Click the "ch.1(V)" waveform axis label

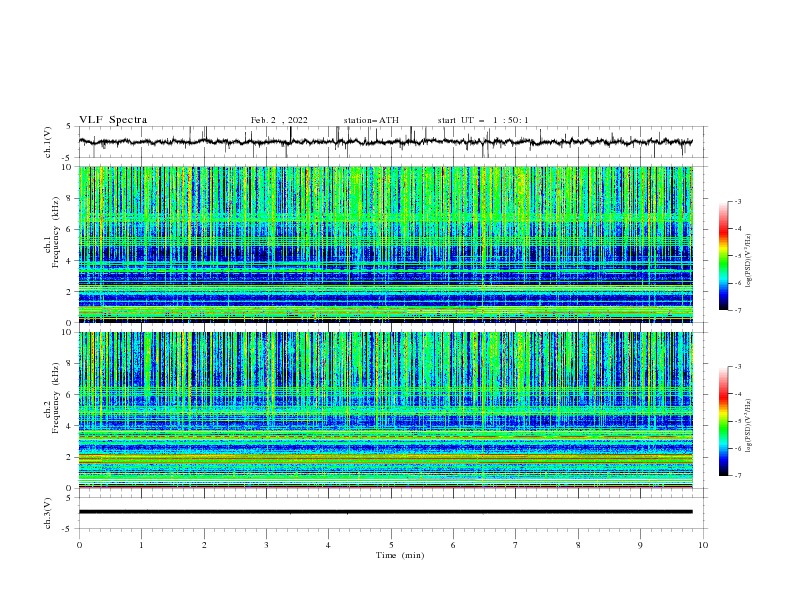[48, 142]
